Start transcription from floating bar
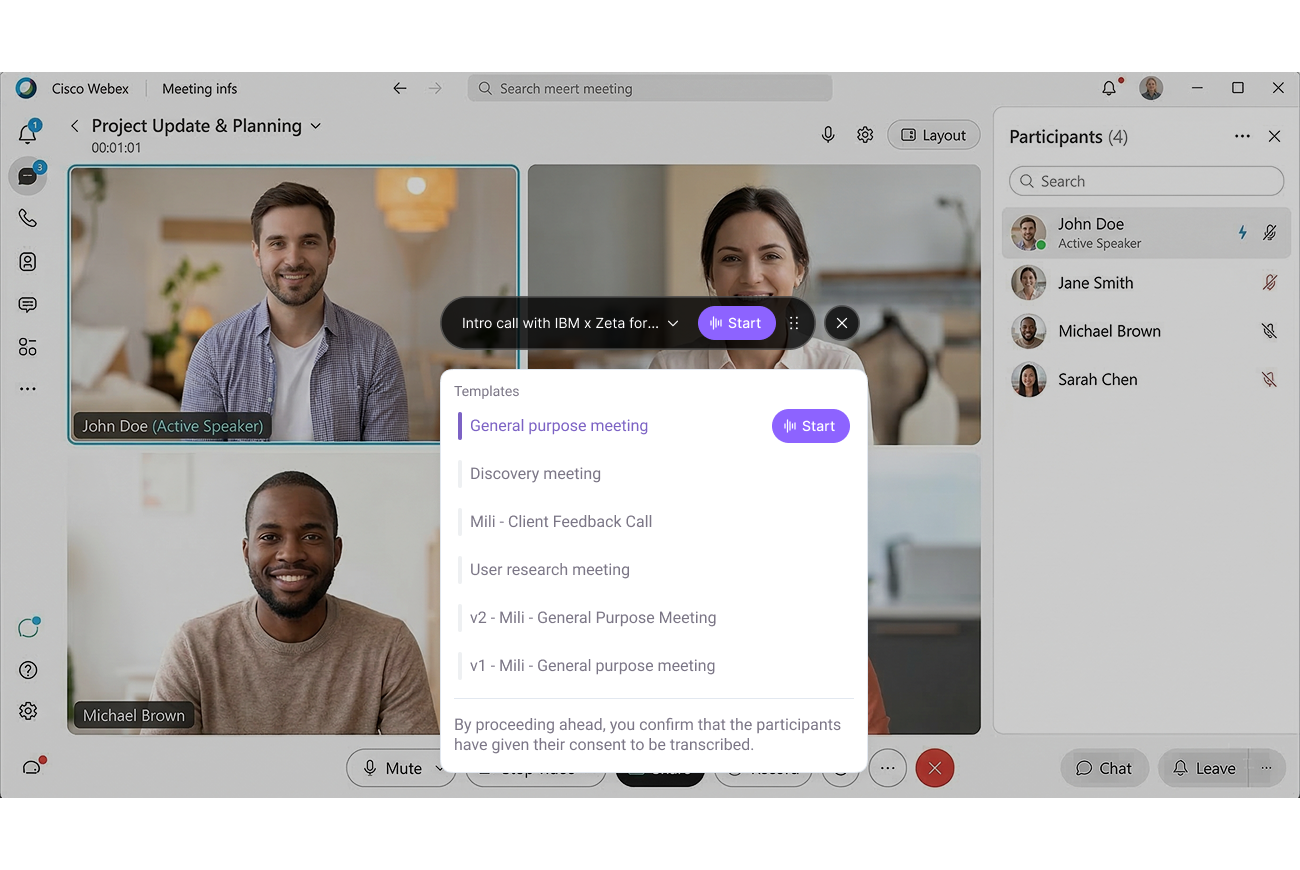Screen dimensions: 1300x870 (736, 323)
